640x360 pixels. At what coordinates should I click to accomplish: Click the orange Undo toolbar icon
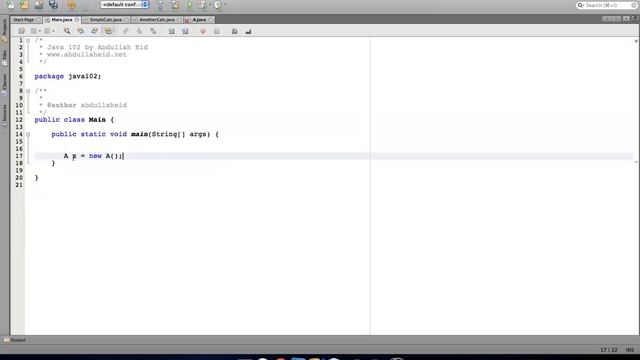pos(71,5)
